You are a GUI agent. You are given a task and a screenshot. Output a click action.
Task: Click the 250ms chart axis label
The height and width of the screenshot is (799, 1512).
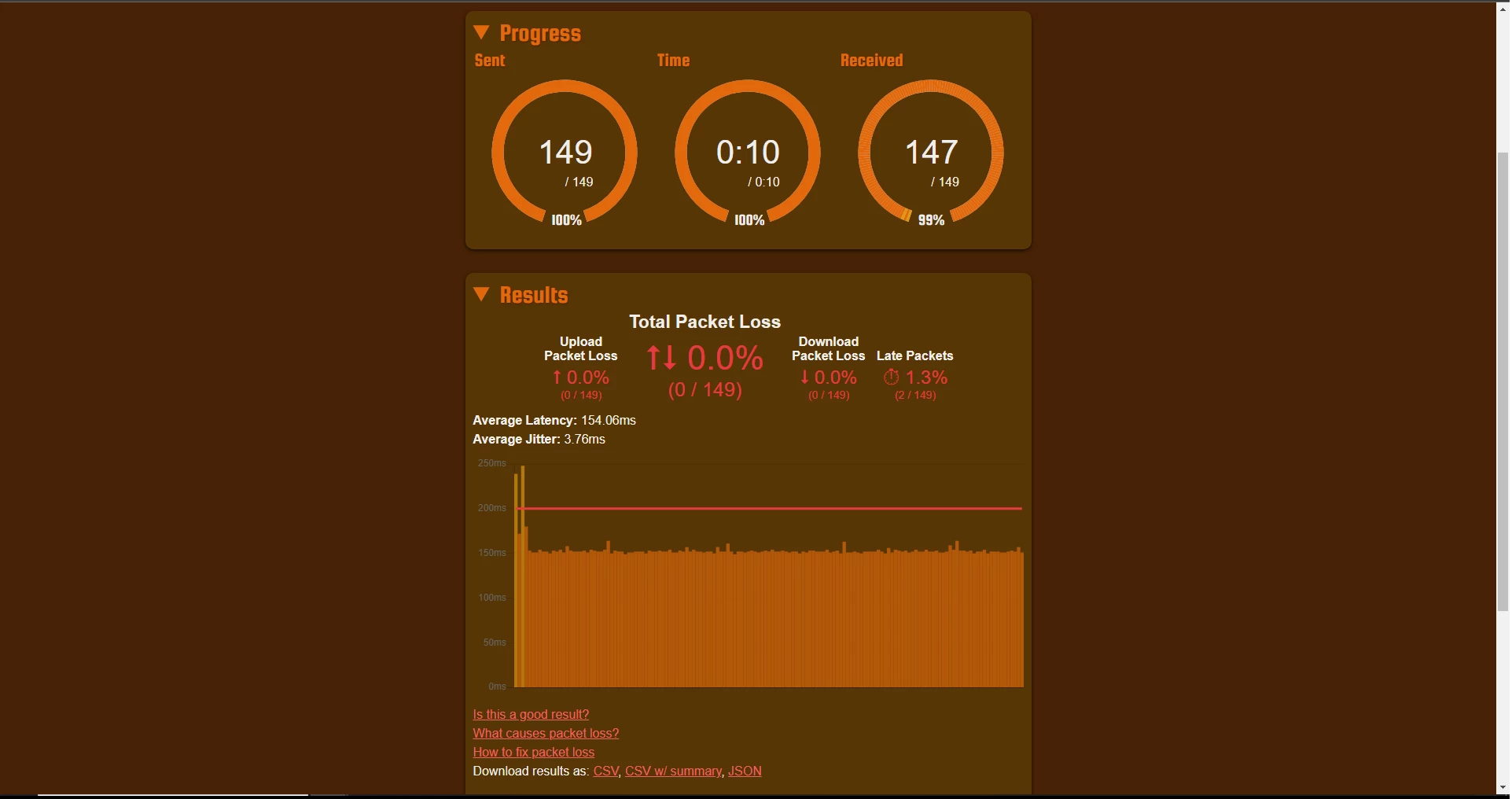[x=492, y=463]
